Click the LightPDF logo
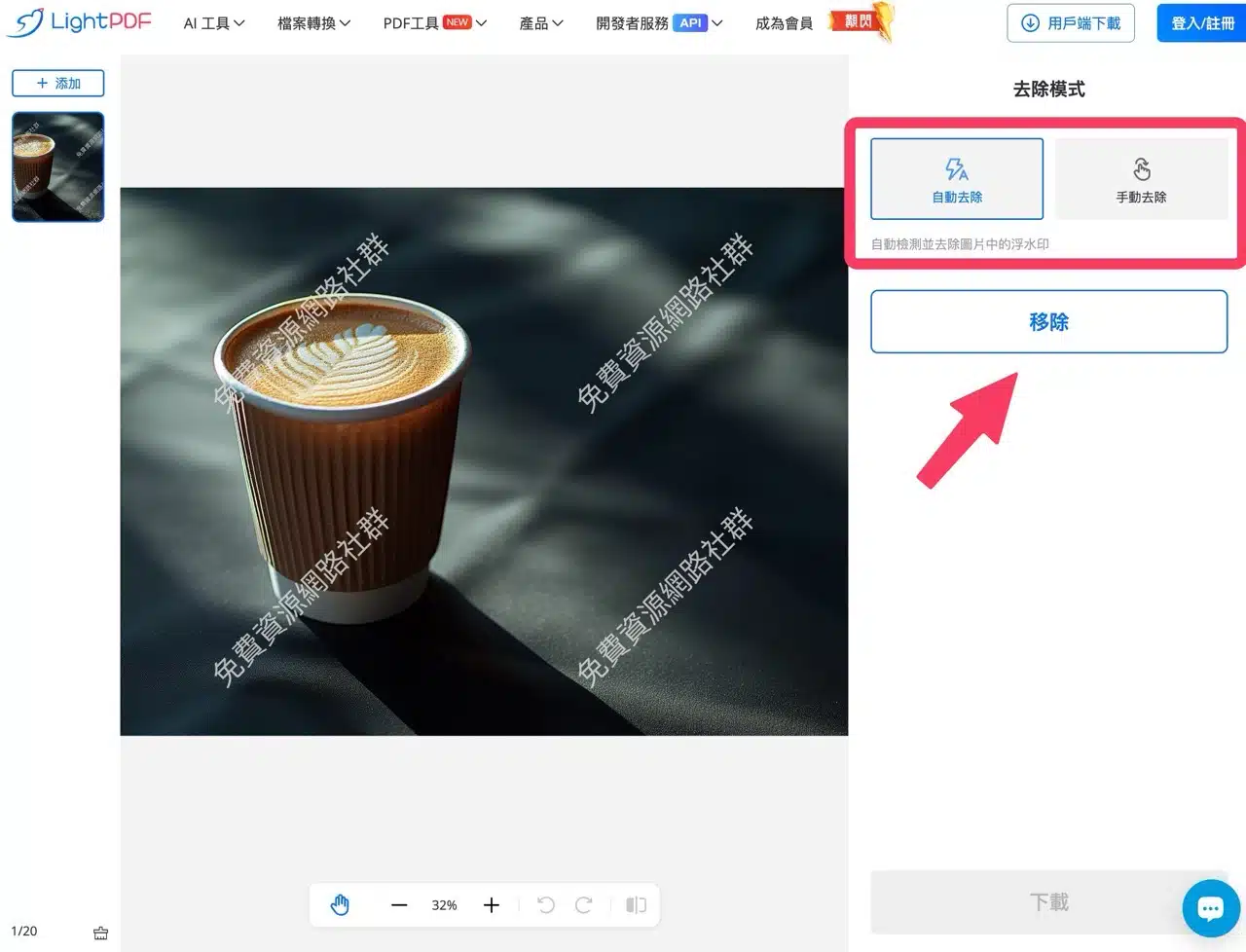1246x952 pixels. coord(80,22)
